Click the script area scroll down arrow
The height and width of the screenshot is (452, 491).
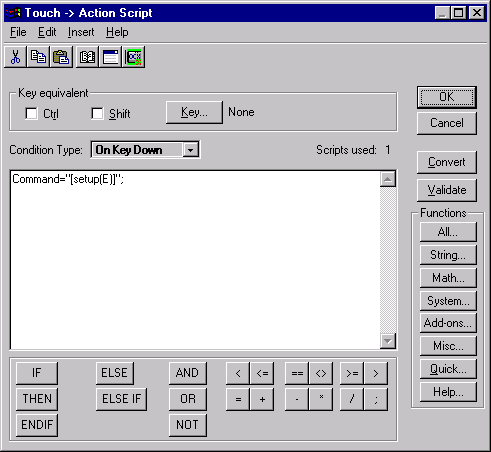[388, 341]
